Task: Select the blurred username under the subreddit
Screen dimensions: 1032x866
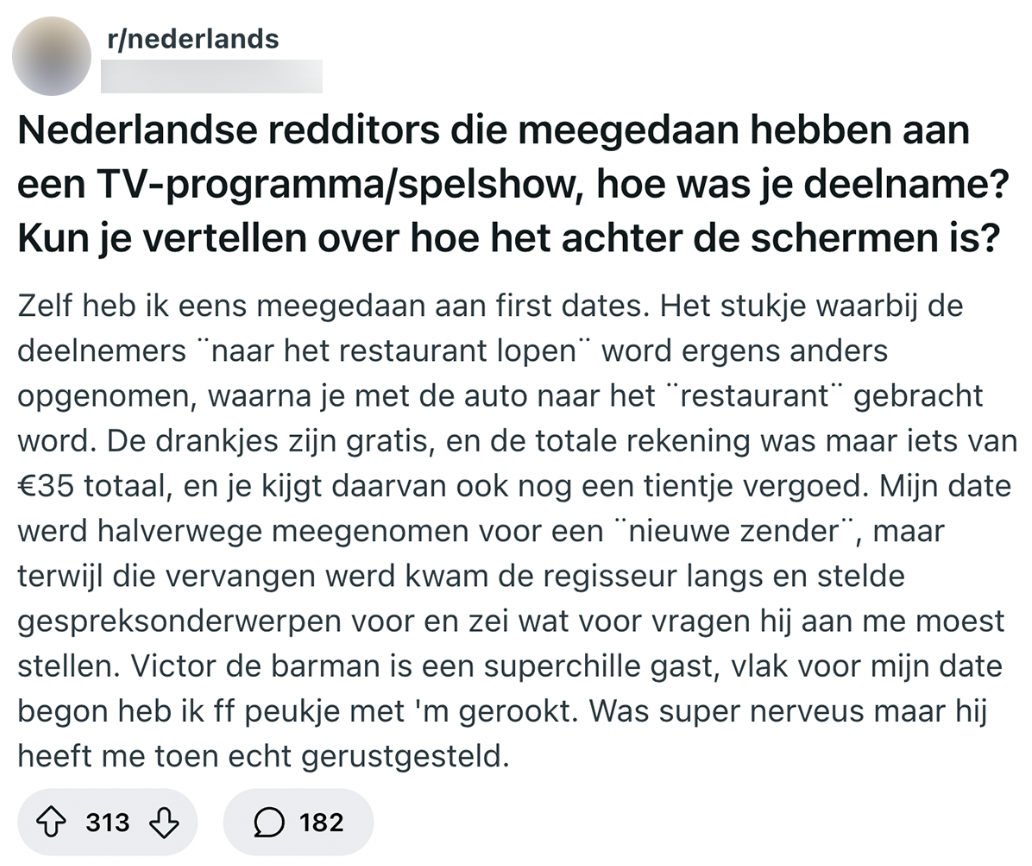Action: pyautogui.click(x=212, y=76)
